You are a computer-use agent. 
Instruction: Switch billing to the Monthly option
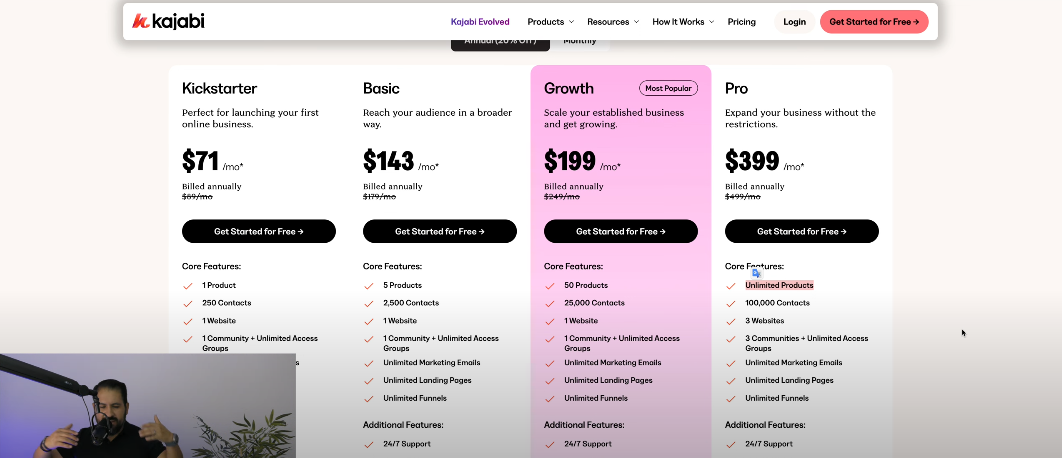[580, 42]
